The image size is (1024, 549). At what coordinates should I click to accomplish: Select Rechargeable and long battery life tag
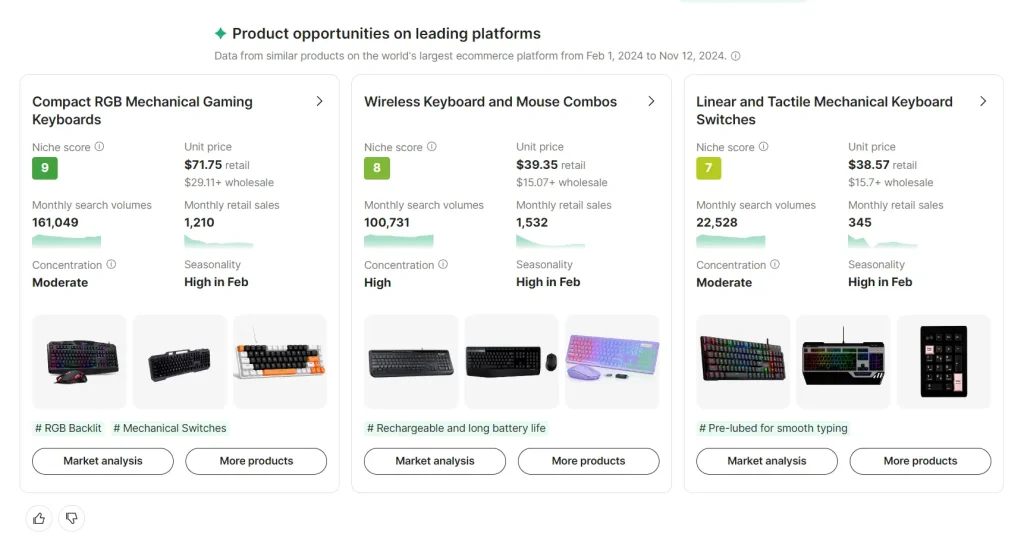coord(456,428)
